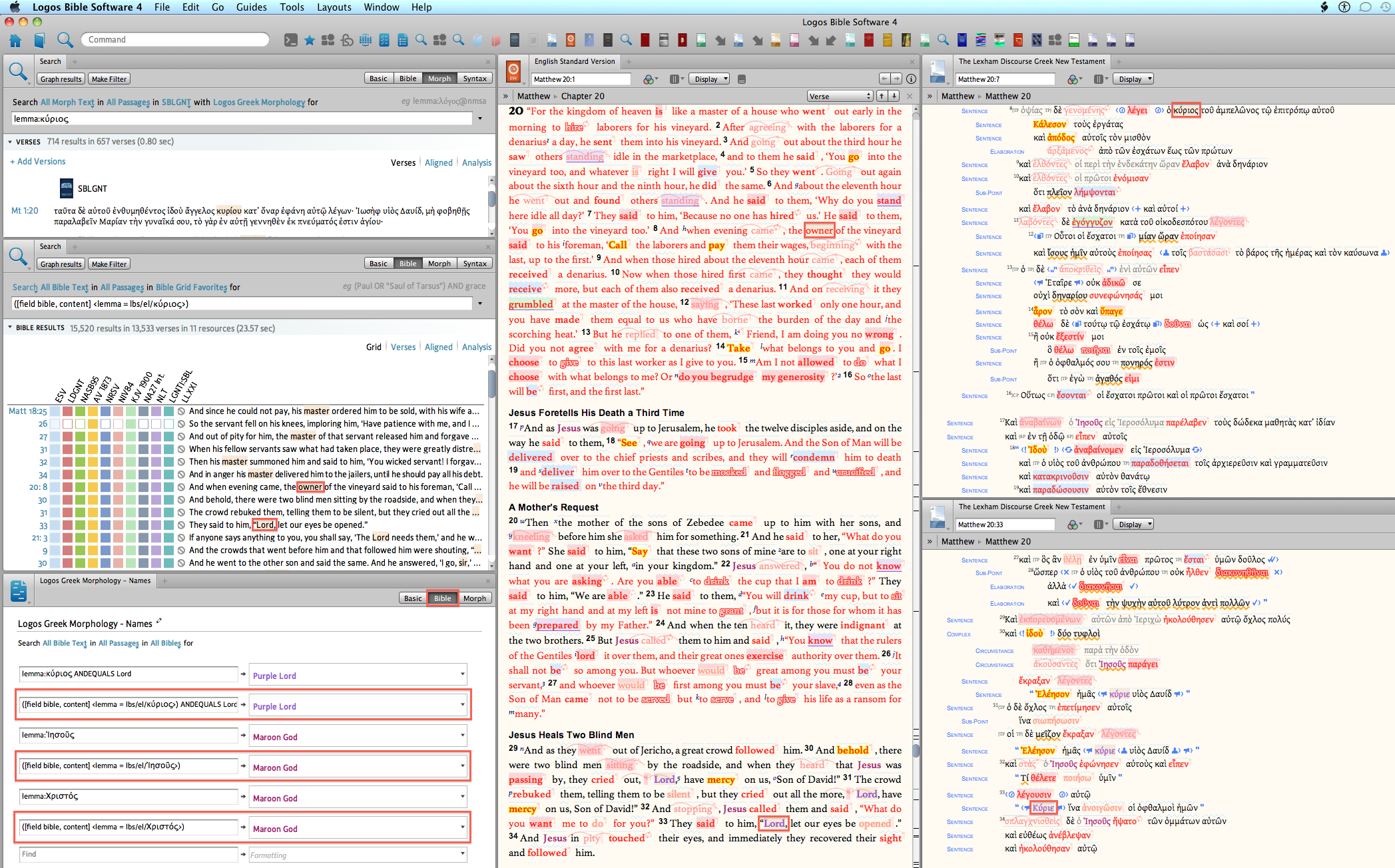The width and height of the screenshot is (1395, 868).
Task: Click the Command input box
Action: (x=175, y=40)
